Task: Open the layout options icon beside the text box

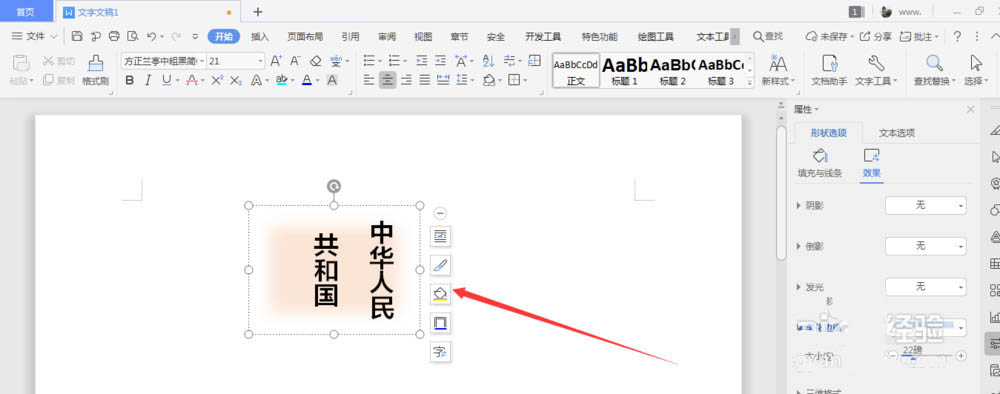Action: [440, 237]
